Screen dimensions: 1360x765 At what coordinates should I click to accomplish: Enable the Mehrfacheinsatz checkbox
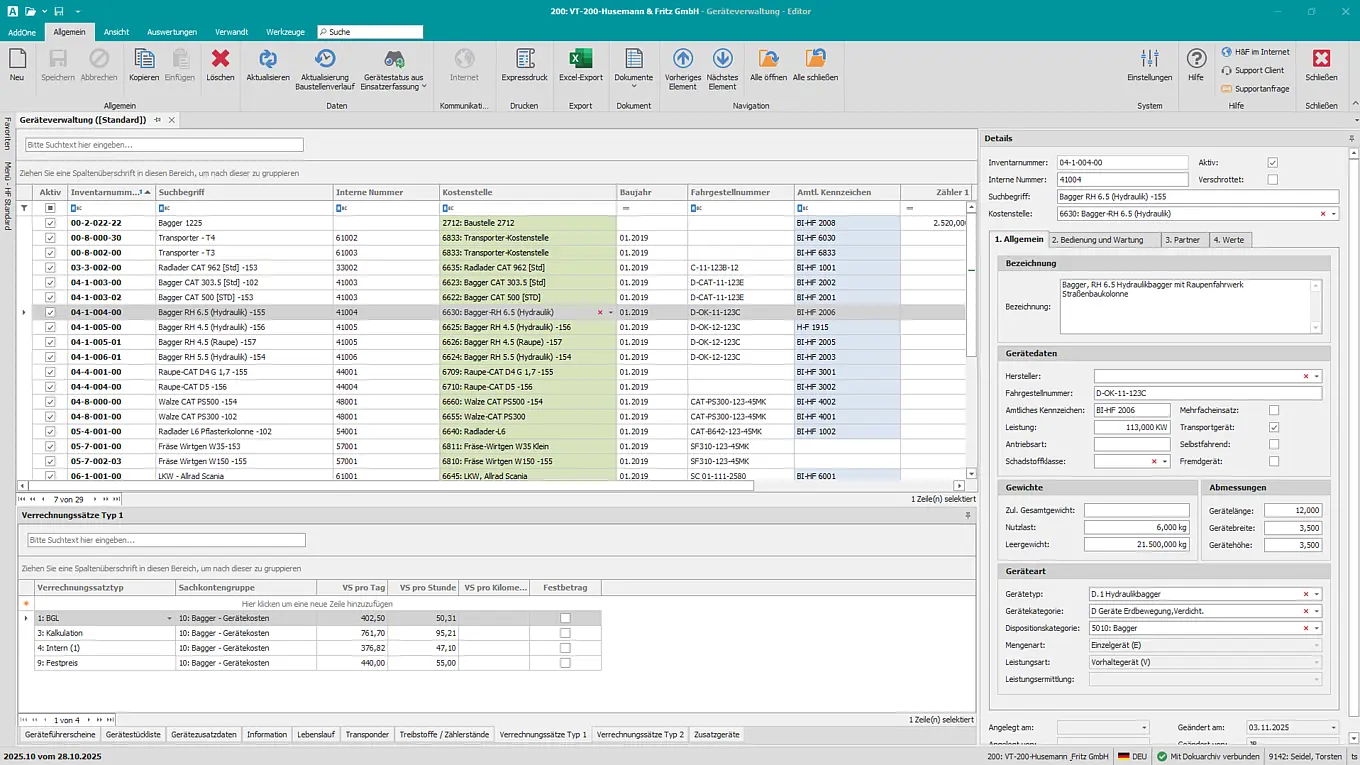(1274, 409)
